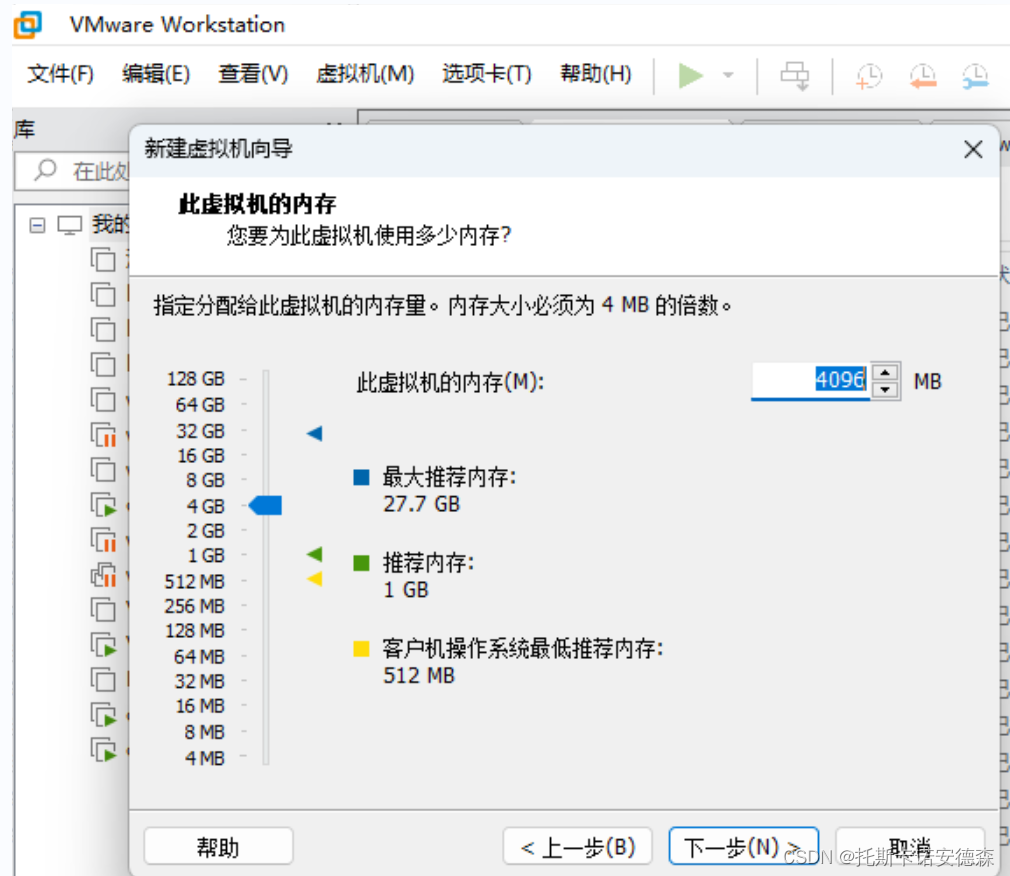Click the 16 GB scale label
Screen dimensions: 1010x876
pyautogui.click(x=201, y=455)
